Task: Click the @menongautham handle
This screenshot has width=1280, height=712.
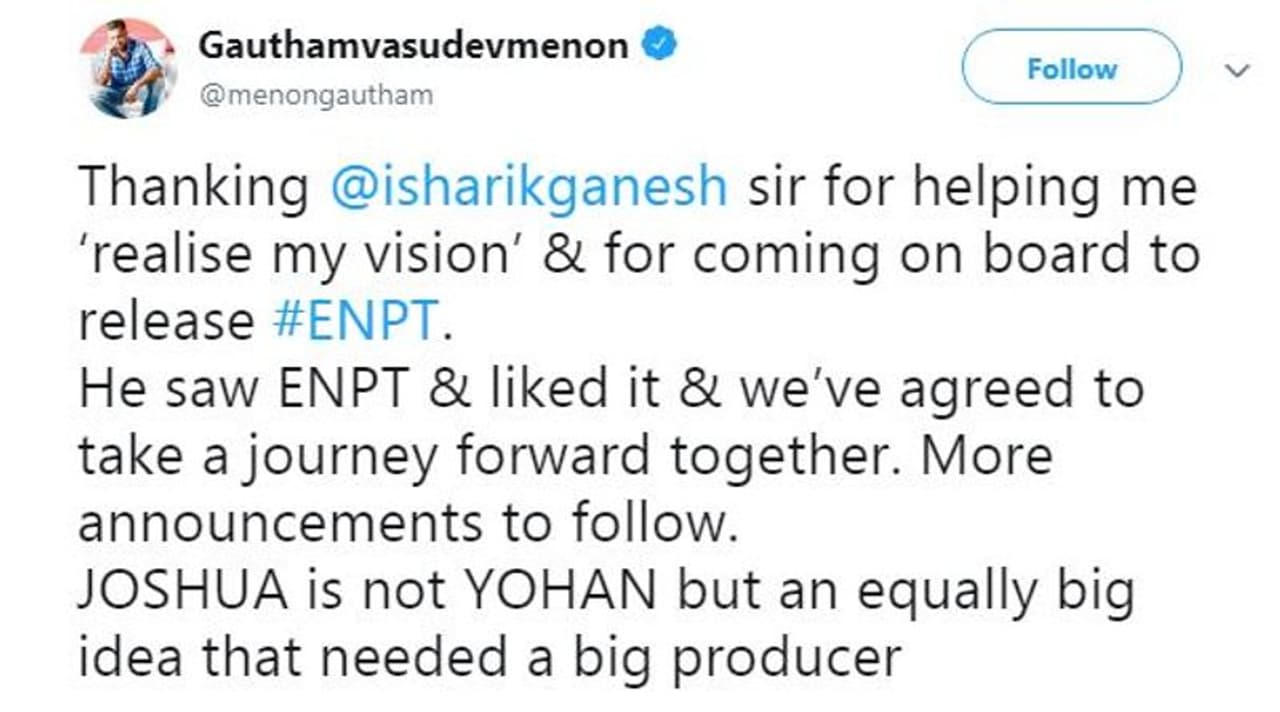Action: 316,95
